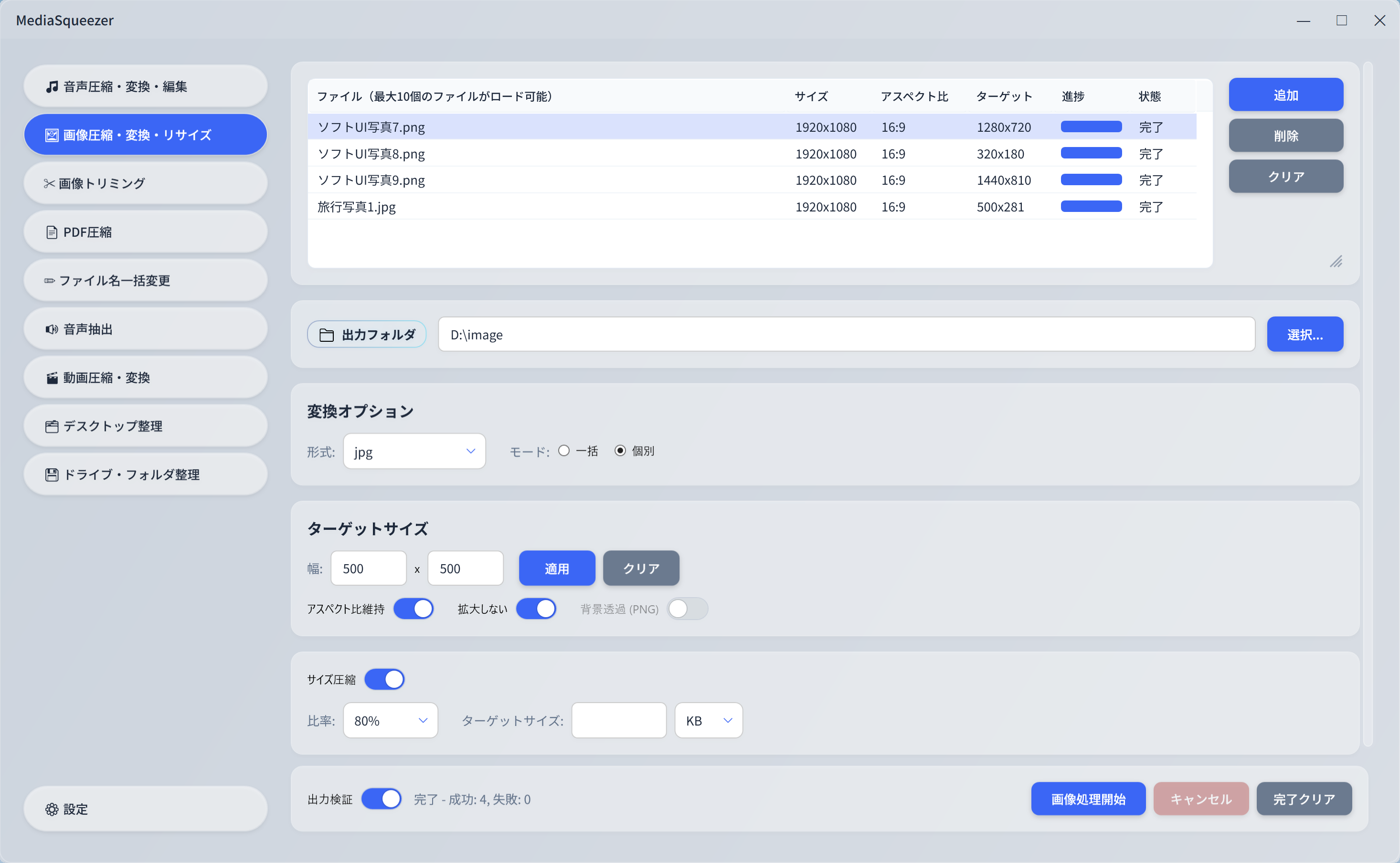
Task: Click the clapperboard icon for video compression
Action: click(52, 378)
